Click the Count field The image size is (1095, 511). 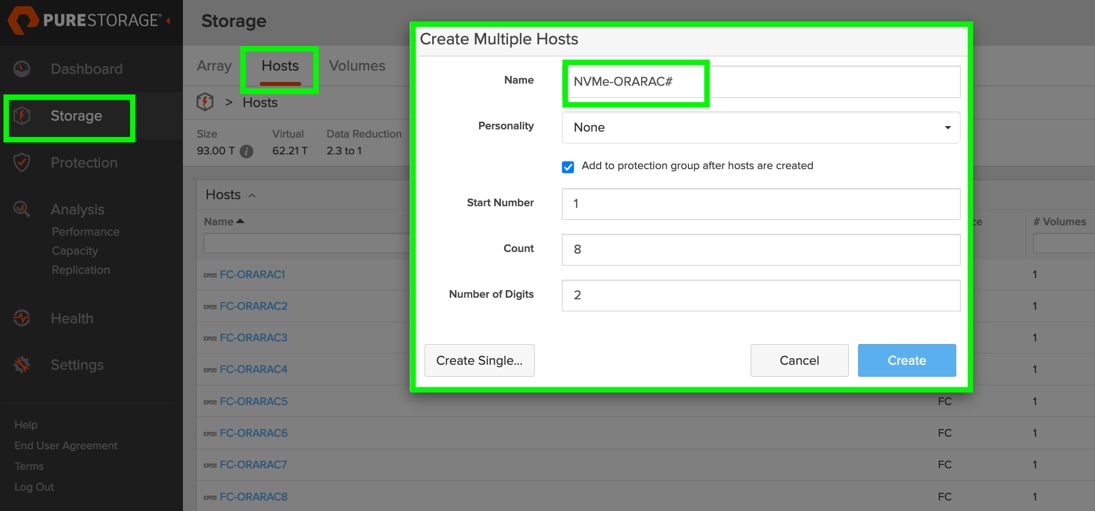point(761,249)
